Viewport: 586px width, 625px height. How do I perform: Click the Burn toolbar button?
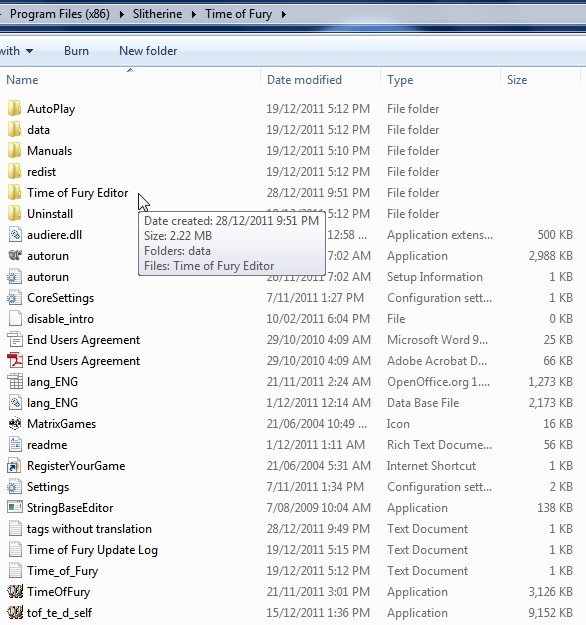click(x=76, y=51)
